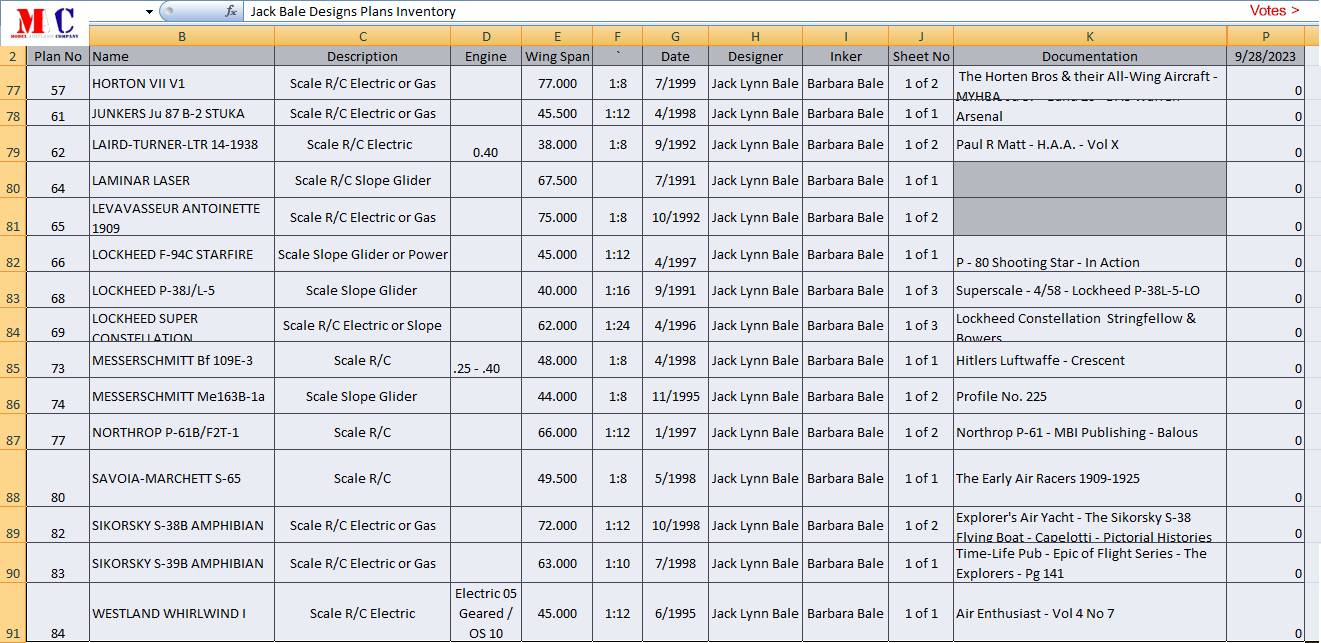Viewport: 1321px width, 643px height.
Task: Click the grey documentation cell in LAMINAR LASER row
Action: (x=1090, y=180)
